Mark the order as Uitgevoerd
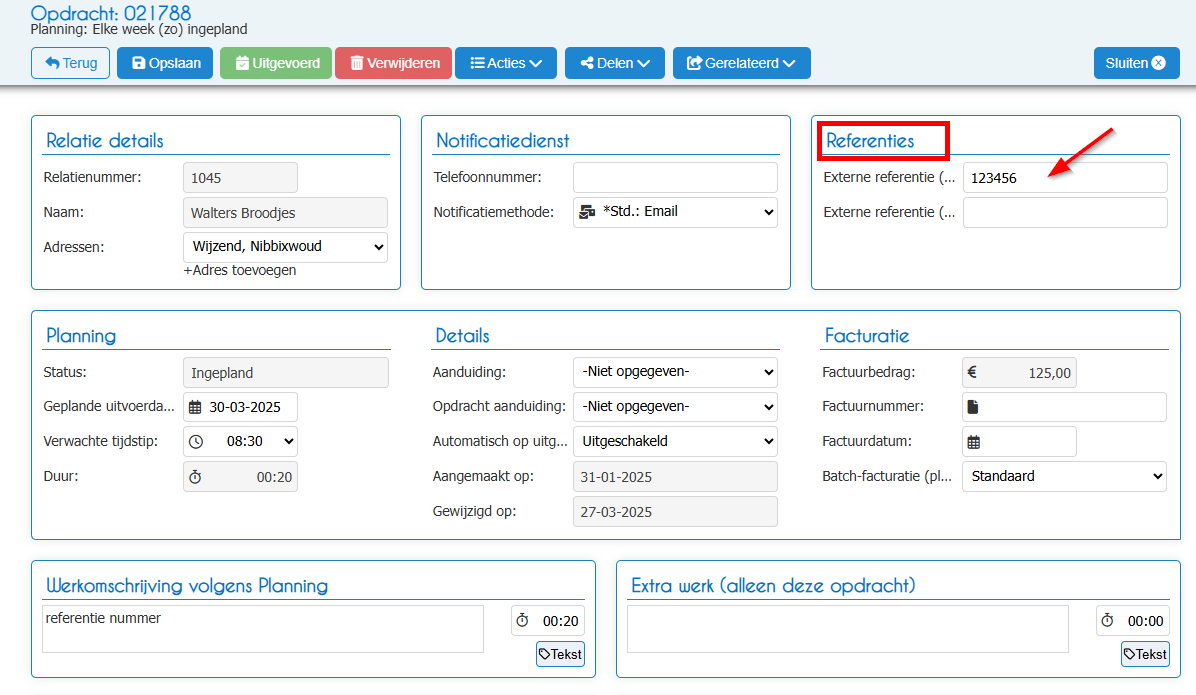The image size is (1196, 695). 276,63
